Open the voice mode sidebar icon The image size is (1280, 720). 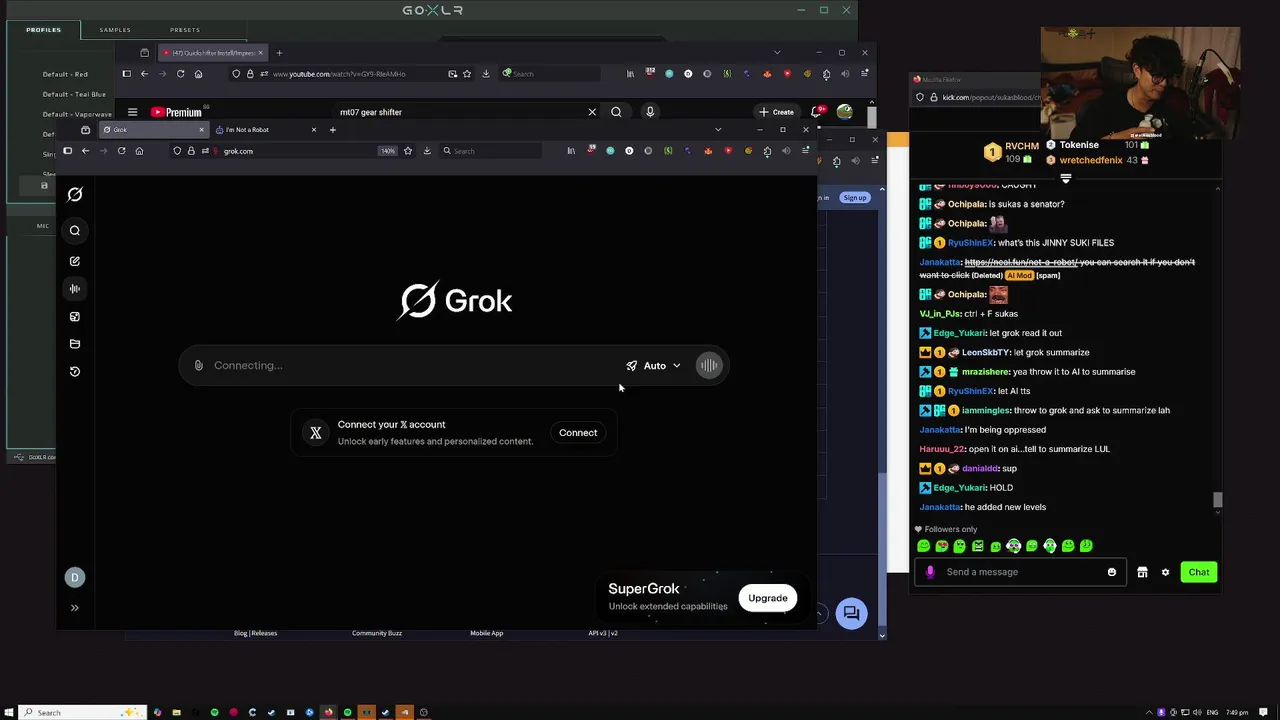pyautogui.click(x=75, y=289)
